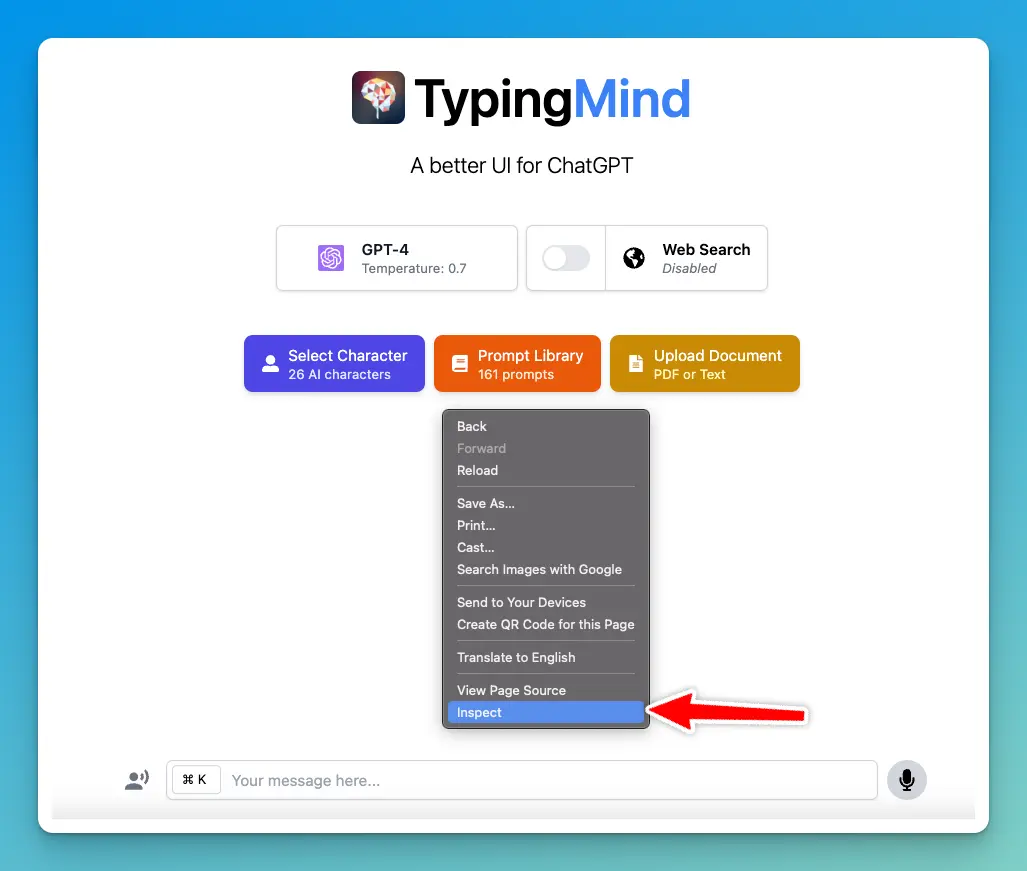Viewport: 1027px width, 871px height.
Task: Click the TypingMind title text
Action: (x=553, y=100)
